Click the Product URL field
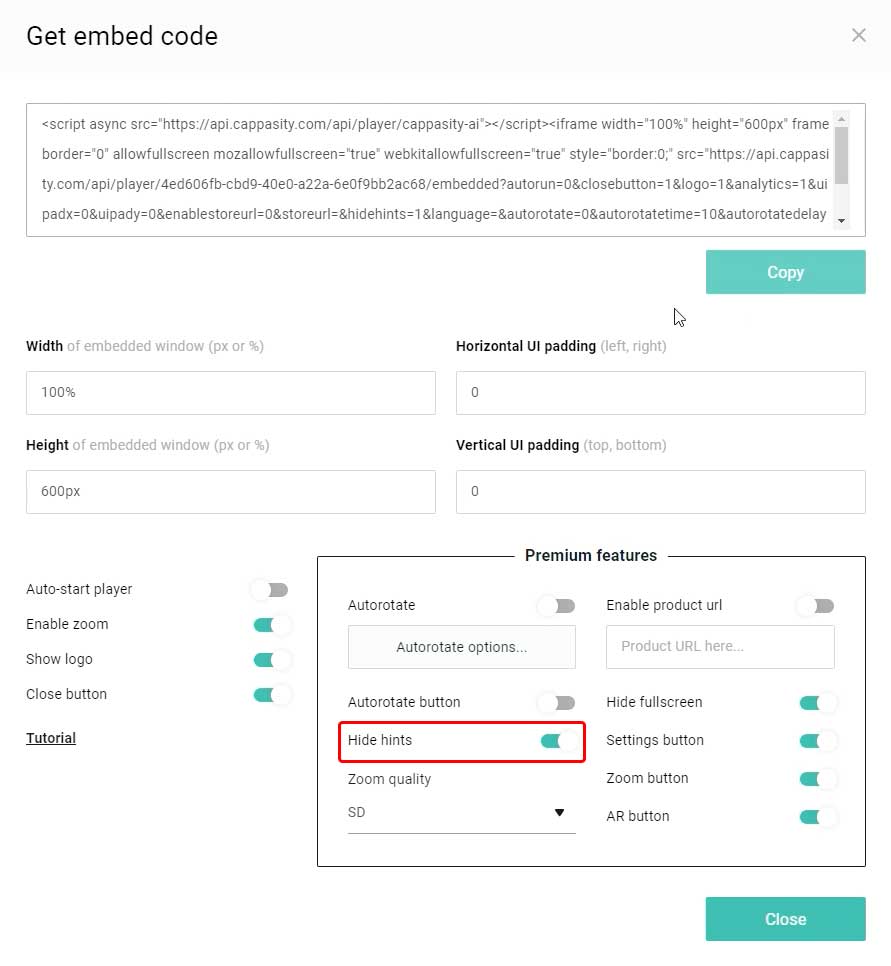The height and width of the screenshot is (966, 891). coord(720,646)
